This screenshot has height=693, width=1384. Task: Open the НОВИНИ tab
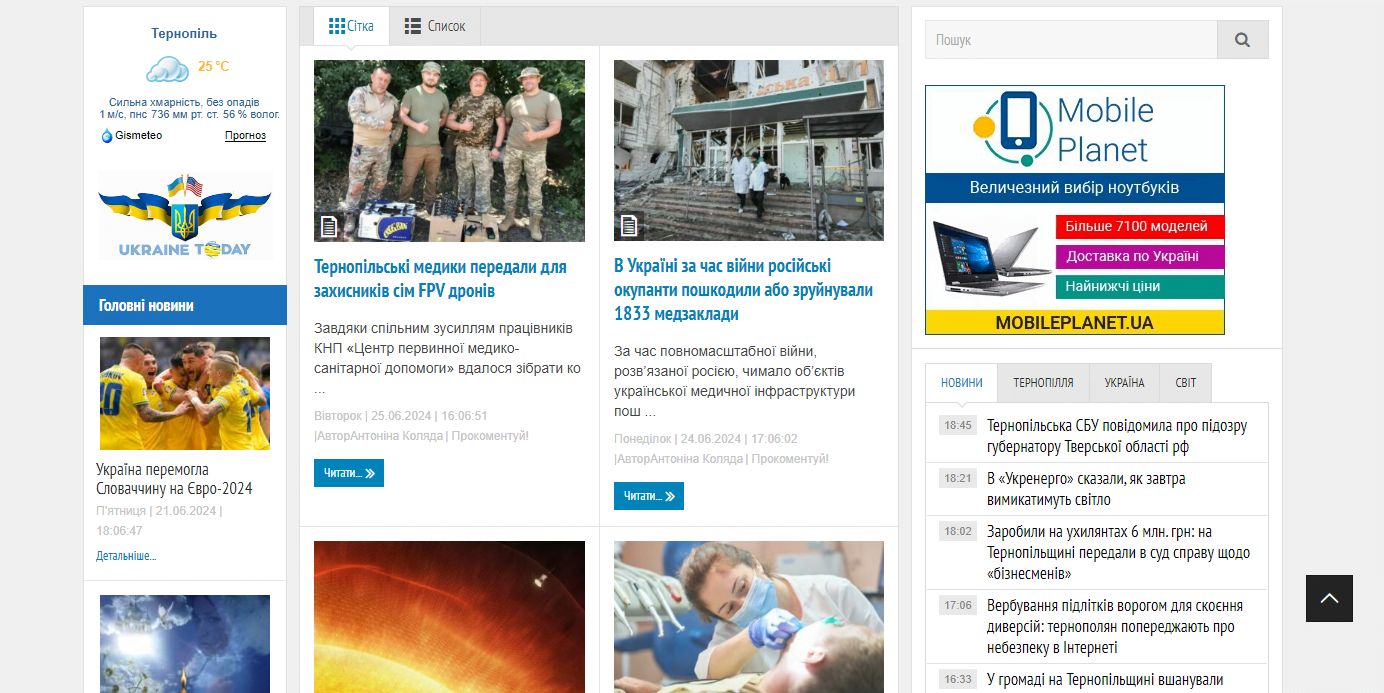point(961,383)
